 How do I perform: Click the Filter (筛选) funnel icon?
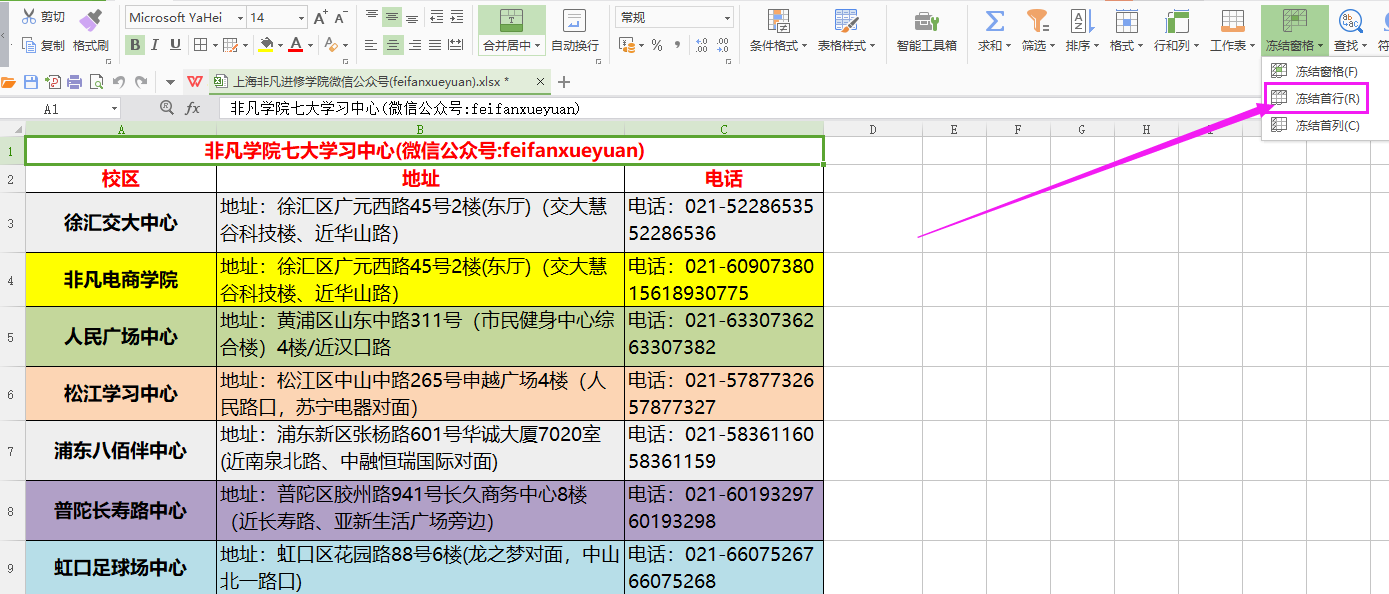[1038, 21]
